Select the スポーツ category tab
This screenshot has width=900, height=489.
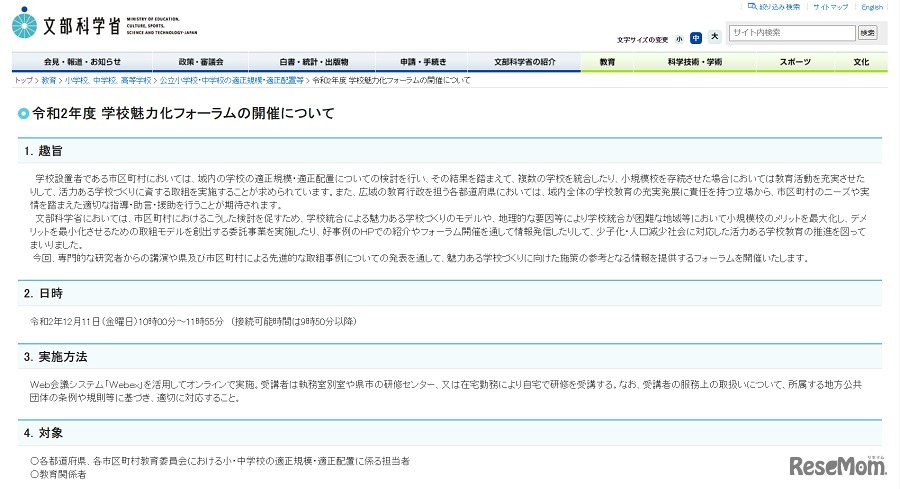pyautogui.click(x=795, y=61)
